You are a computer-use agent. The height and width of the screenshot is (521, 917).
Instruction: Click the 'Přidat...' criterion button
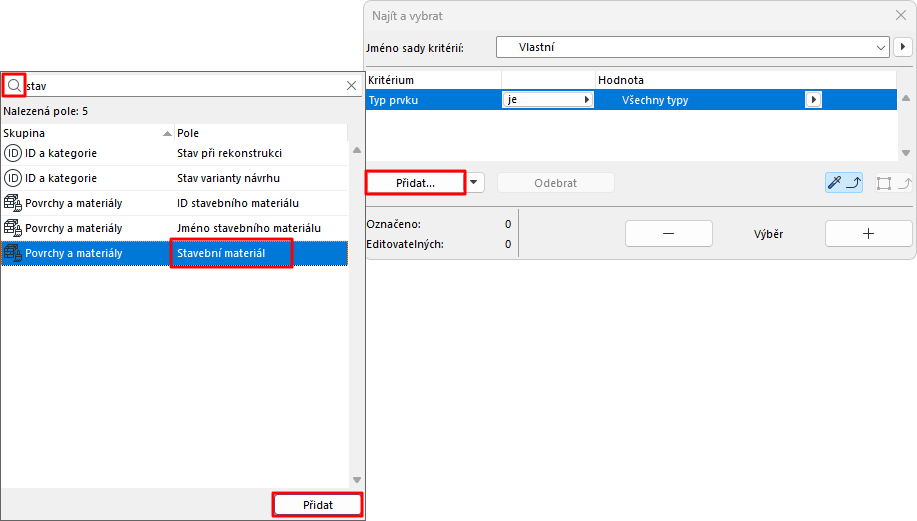click(415, 183)
